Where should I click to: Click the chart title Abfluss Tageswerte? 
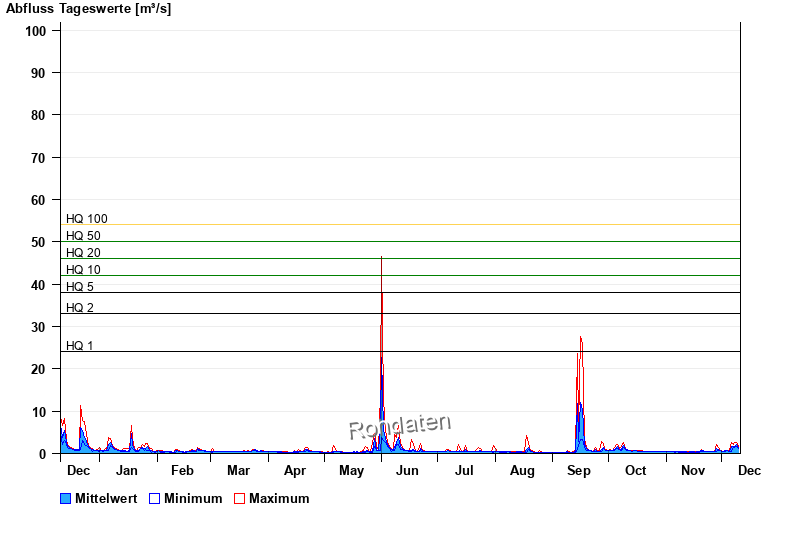(88, 9)
